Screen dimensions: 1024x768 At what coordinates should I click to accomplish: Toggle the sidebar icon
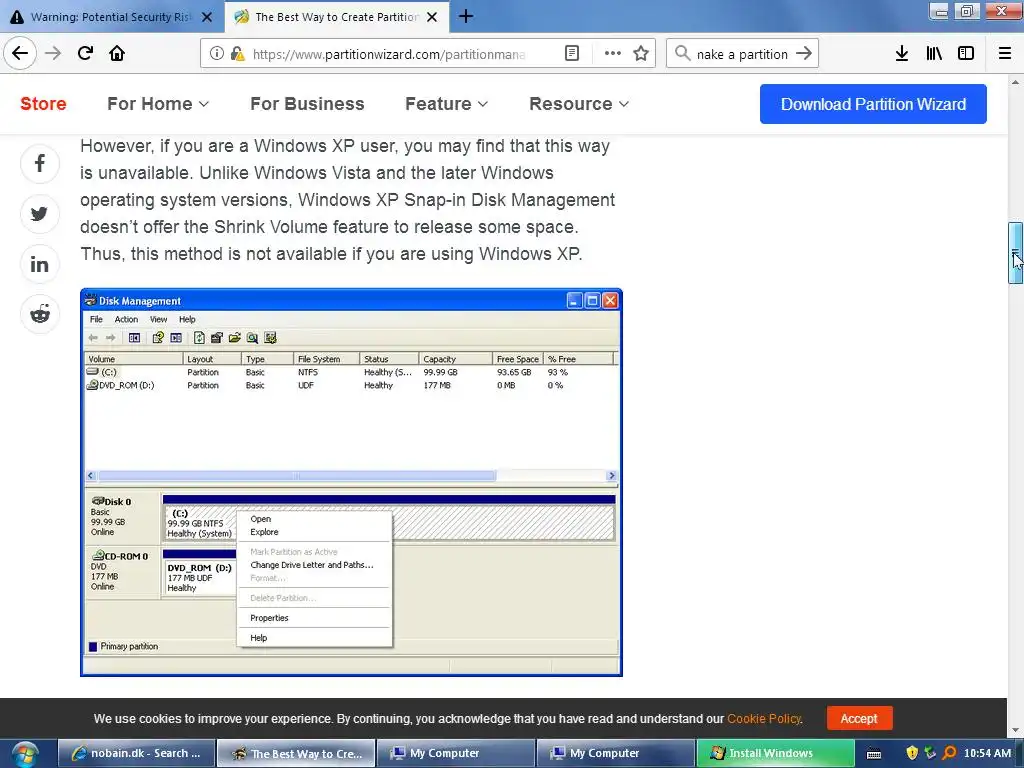coord(966,54)
